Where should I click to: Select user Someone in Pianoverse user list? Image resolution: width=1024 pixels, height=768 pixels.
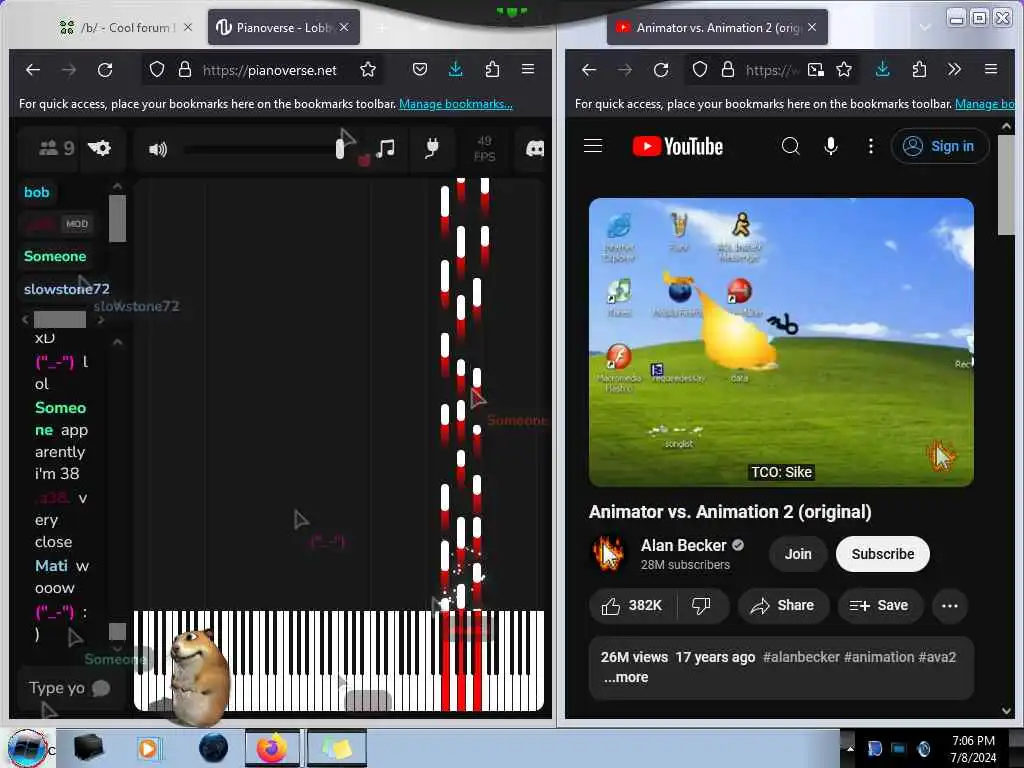55,256
